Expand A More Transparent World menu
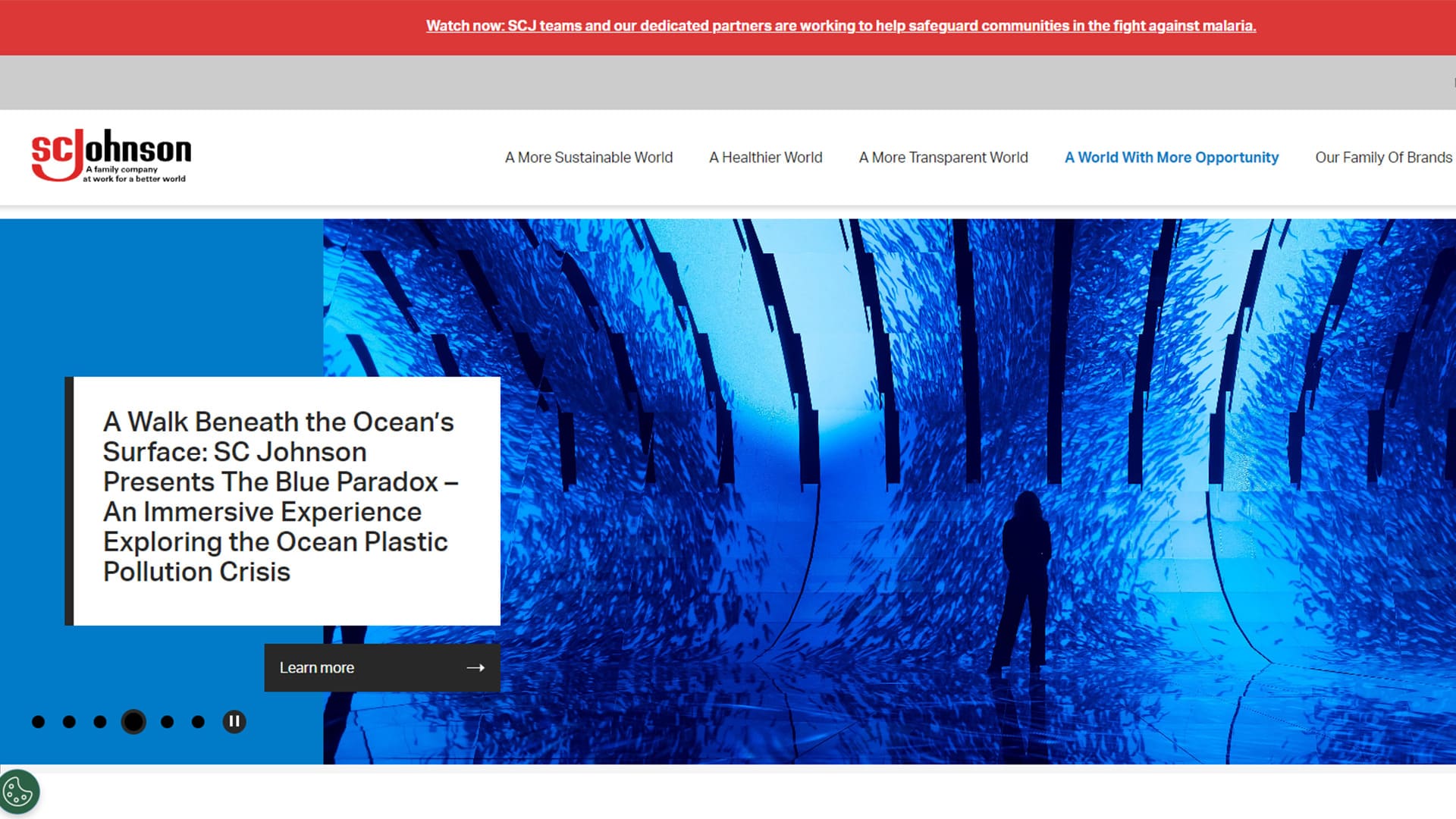The height and width of the screenshot is (819, 1456). pyautogui.click(x=943, y=158)
